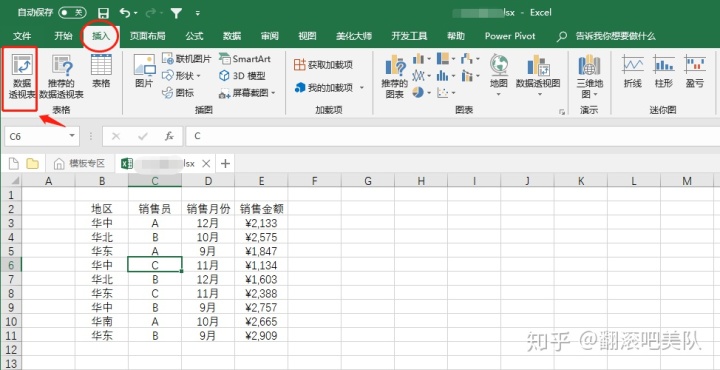Open the folder icon in tab bar
The height and width of the screenshot is (370, 720).
point(32,163)
